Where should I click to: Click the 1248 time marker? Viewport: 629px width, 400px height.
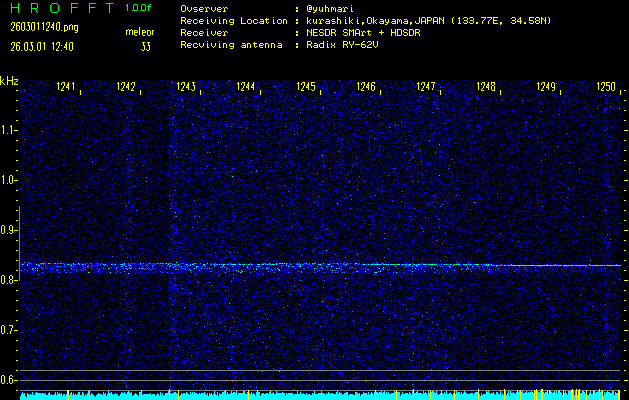486,87
